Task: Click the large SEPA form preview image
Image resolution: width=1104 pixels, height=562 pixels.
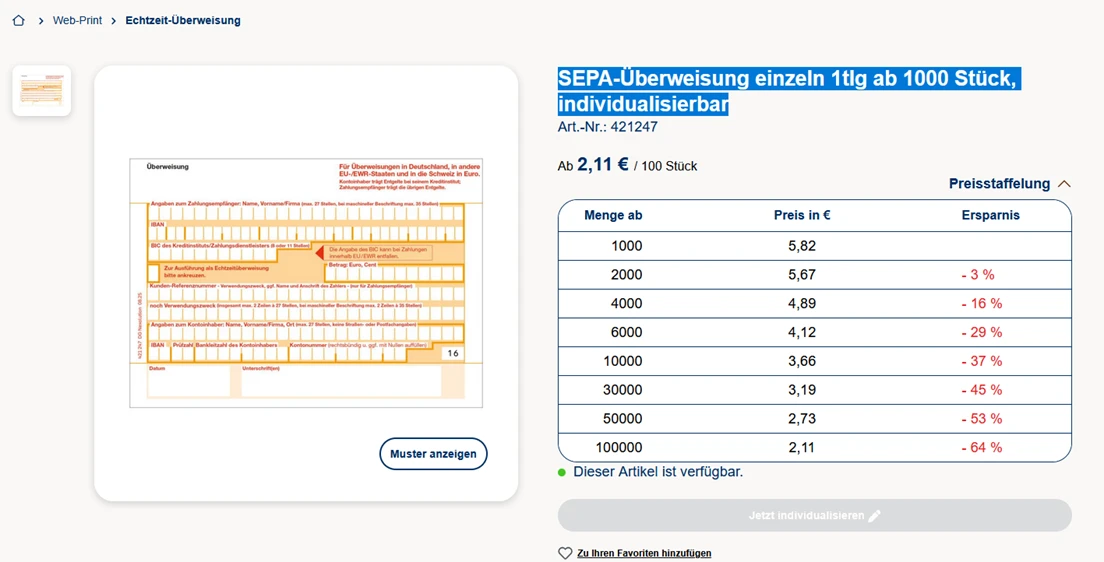Action: click(306, 282)
